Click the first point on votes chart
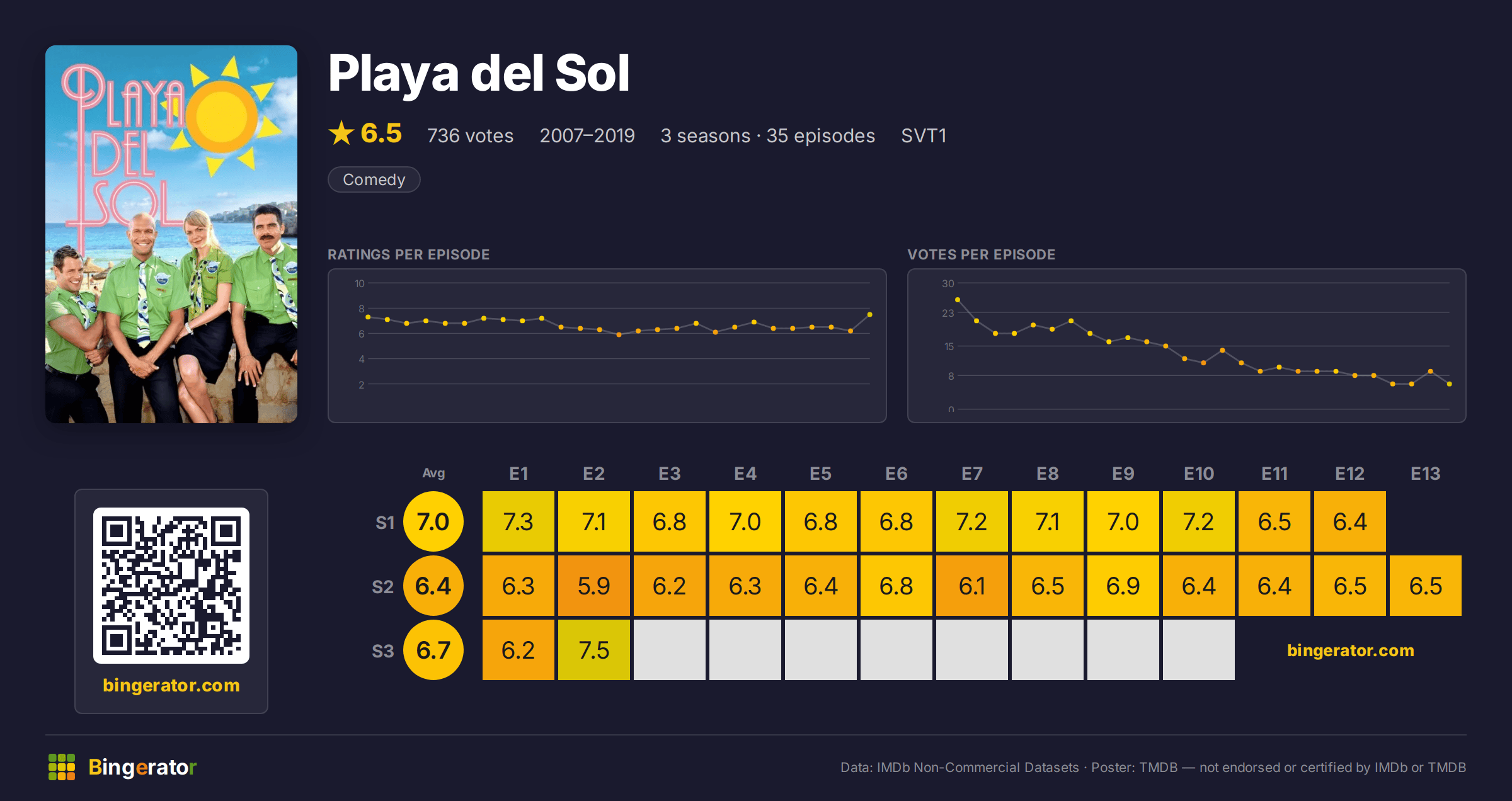 point(958,300)
